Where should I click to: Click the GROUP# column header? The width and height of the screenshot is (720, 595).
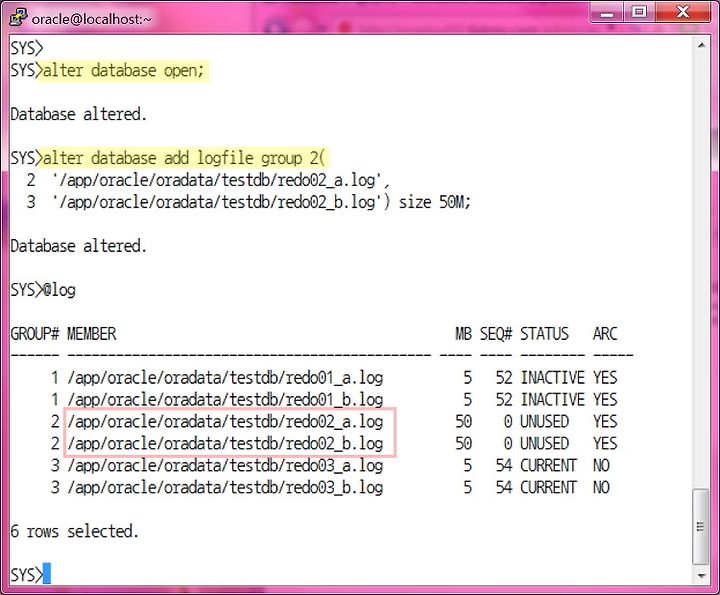click(x=35, y=334)
